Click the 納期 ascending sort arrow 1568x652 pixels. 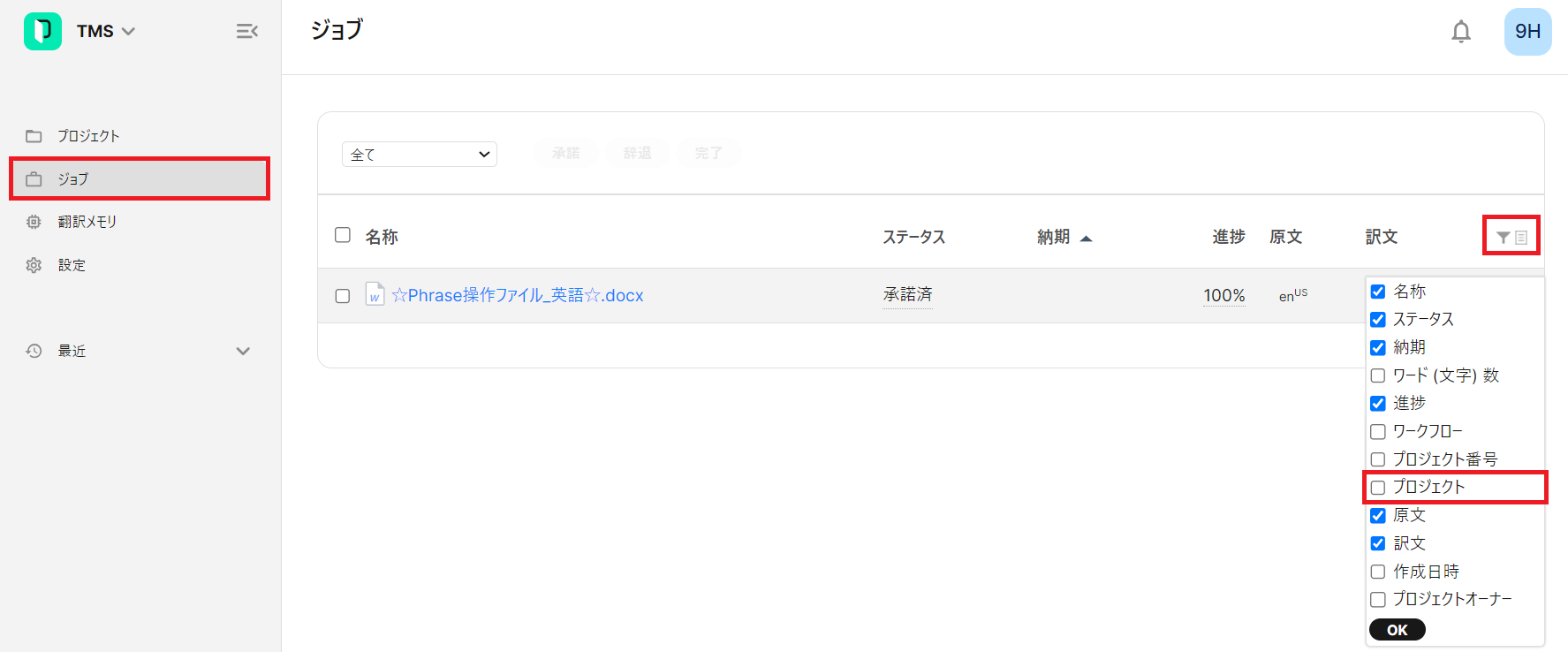pos(1087,239)
